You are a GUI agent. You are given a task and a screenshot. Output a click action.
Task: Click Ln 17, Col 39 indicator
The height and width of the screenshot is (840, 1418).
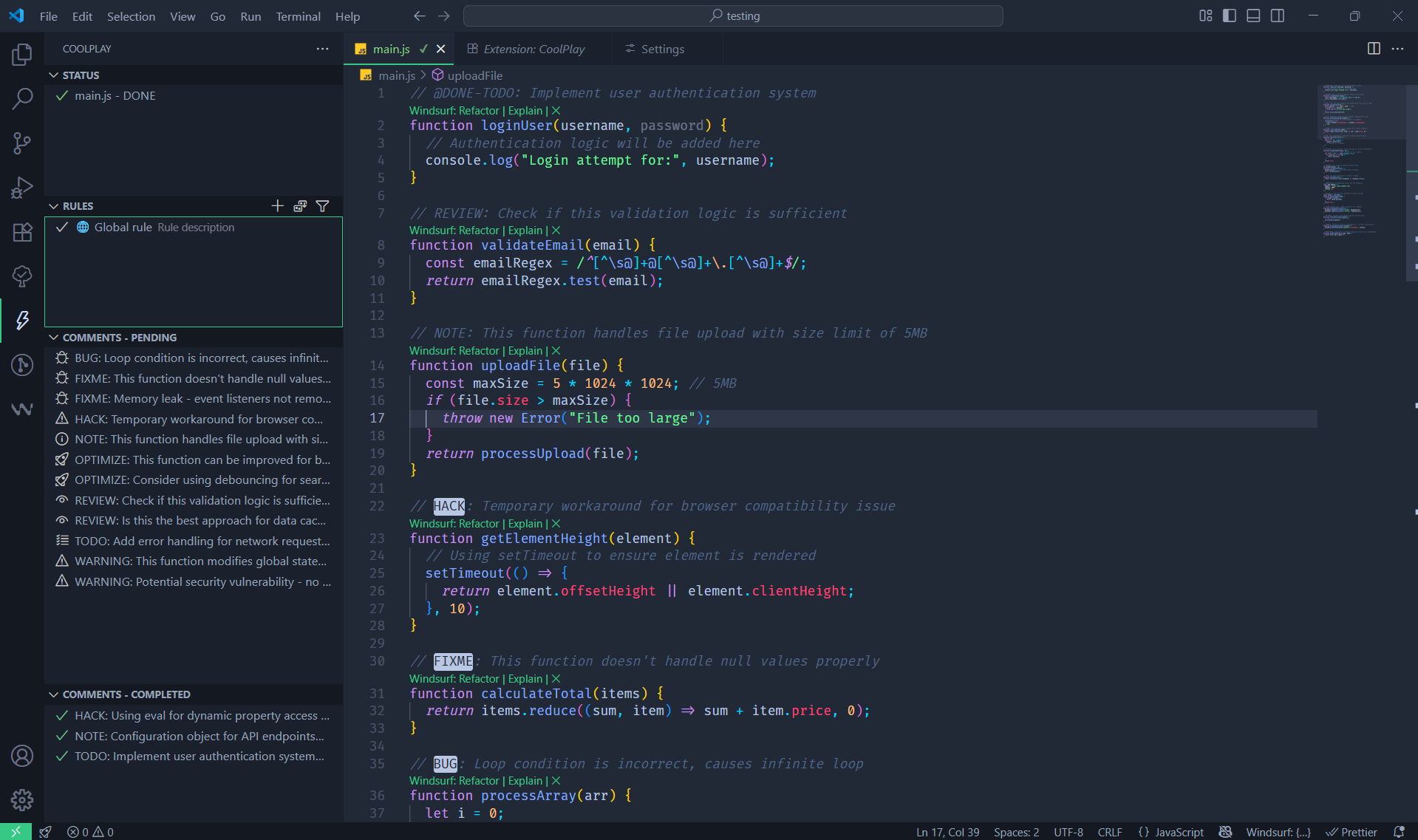coord(947,832)
